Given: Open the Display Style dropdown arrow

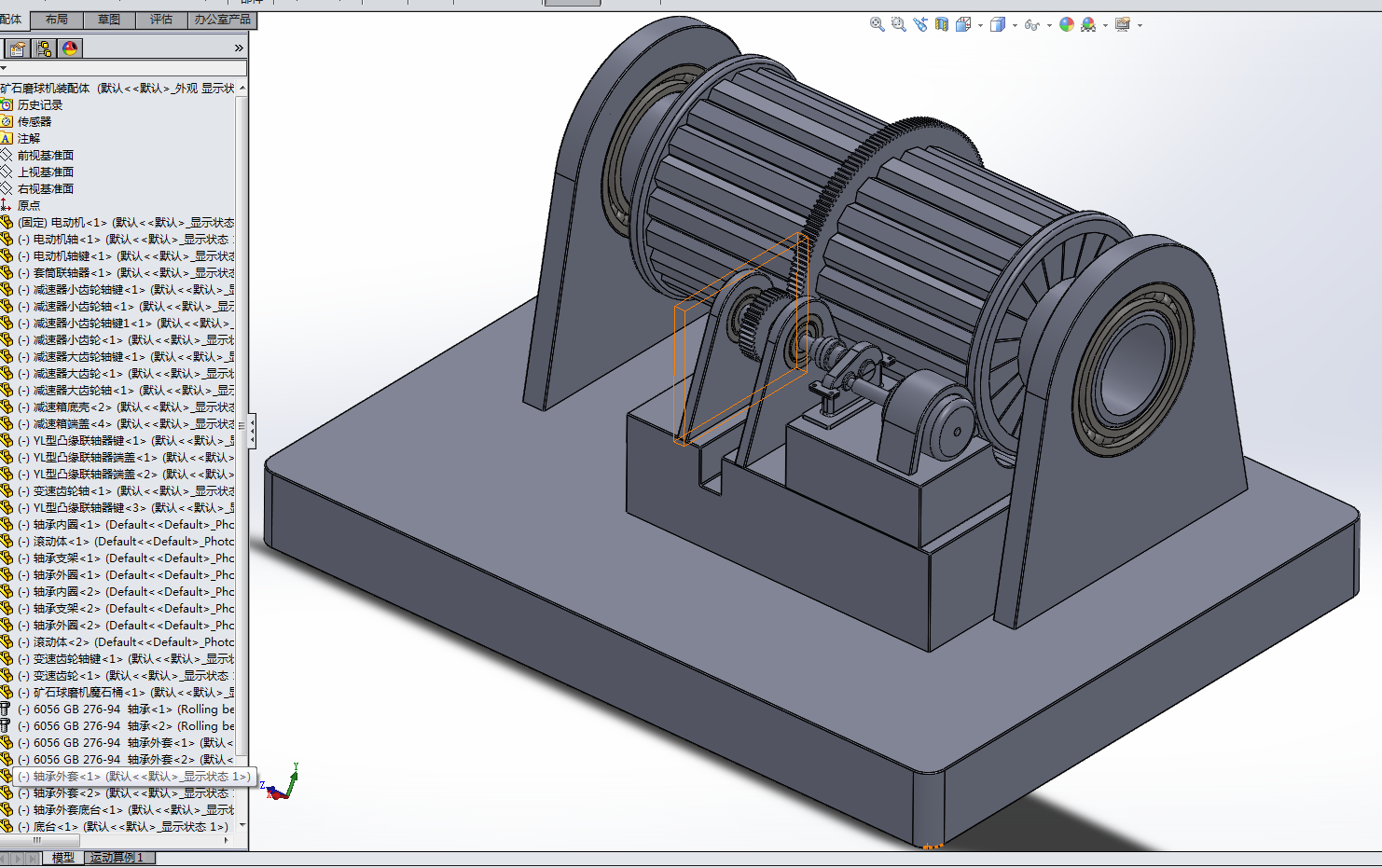Looking at the screenshot, I should pyautogui.click(x=1015, y=26).
